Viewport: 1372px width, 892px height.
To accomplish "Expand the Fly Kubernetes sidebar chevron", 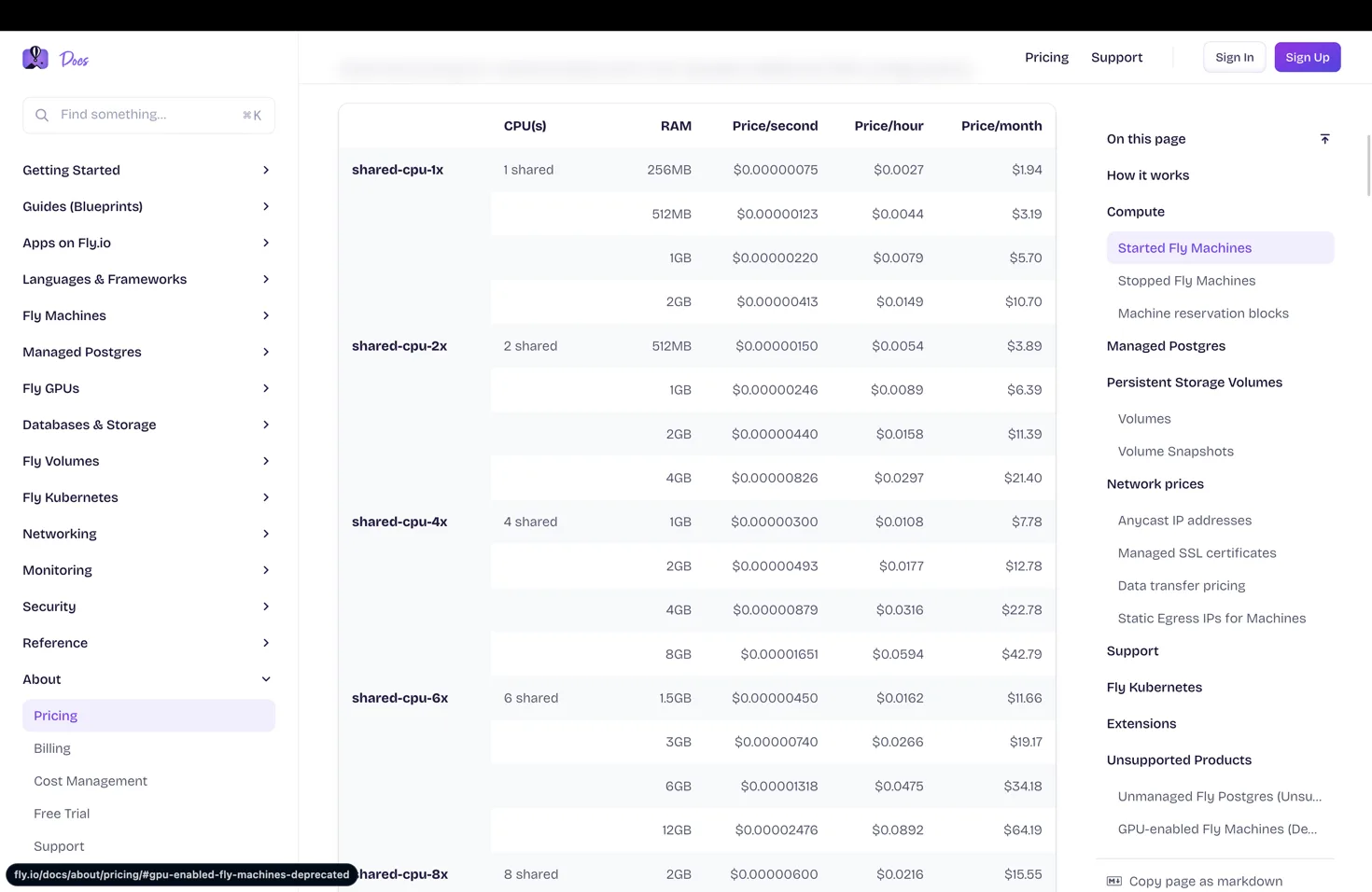I will point(266,497).
